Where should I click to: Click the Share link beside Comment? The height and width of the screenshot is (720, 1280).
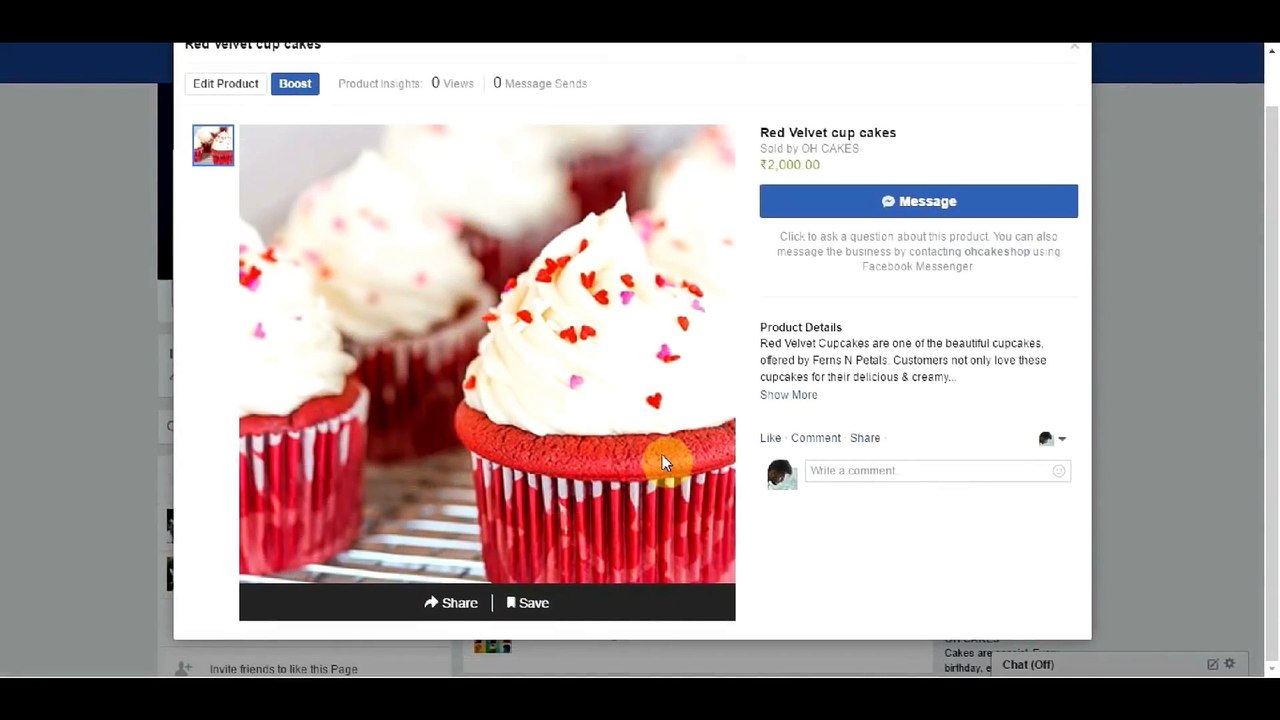coord(865,438)
